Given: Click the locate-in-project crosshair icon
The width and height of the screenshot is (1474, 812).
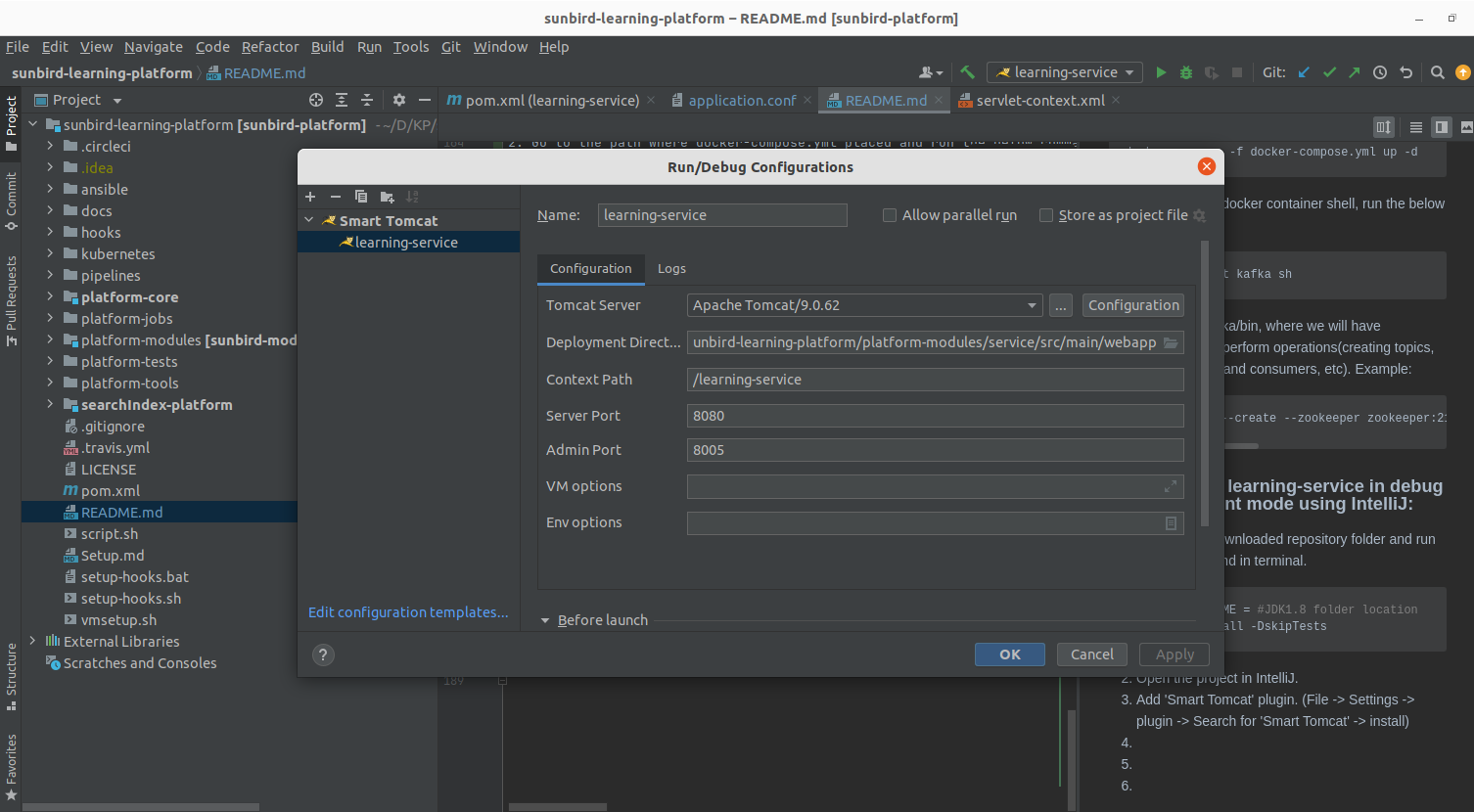Looking at the screenshot, I should 316,100.
